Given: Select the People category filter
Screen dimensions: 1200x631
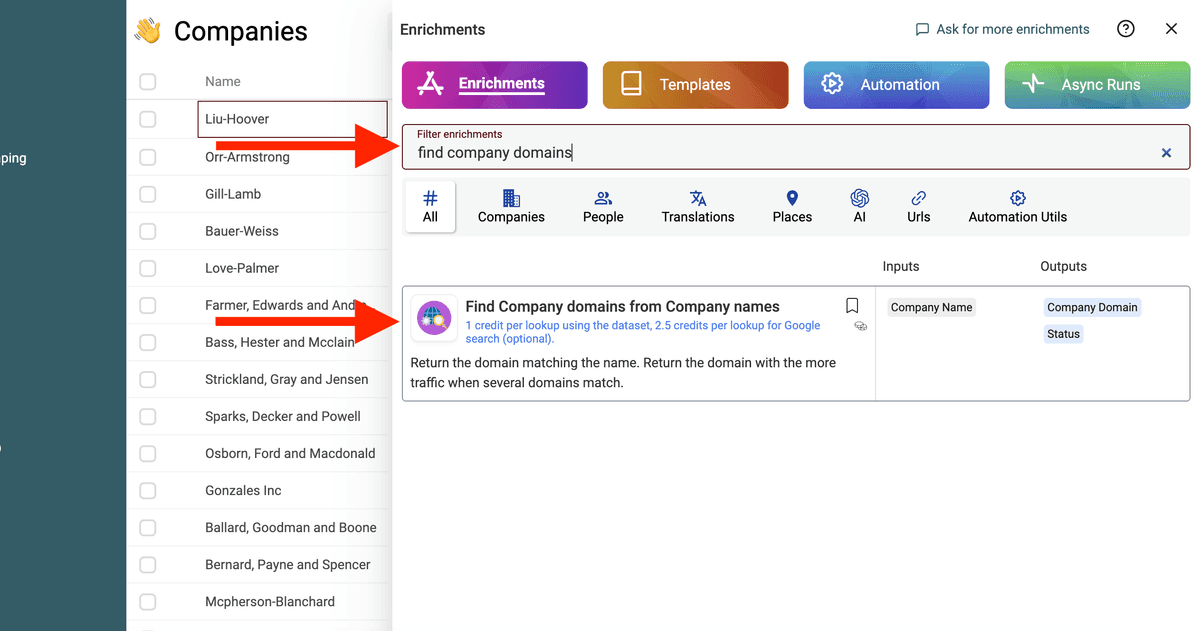Looking at the screenshot, I should [x=603, y=207].
